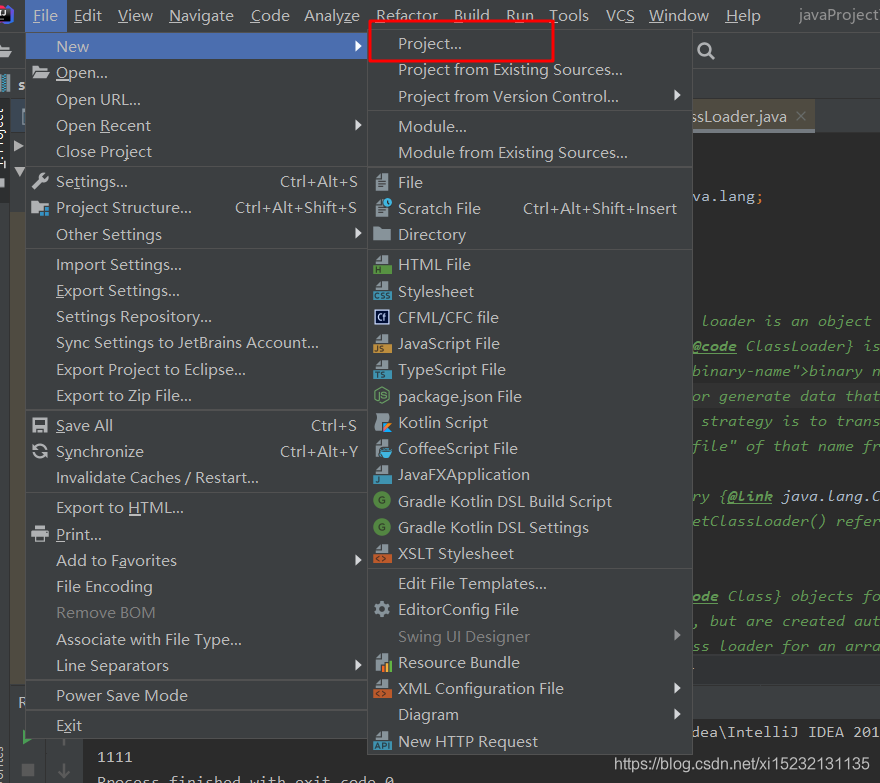This screenshot has height=783, width=880.
Task: Choose Project... from New submenu
Action: (x=530, y=44)
